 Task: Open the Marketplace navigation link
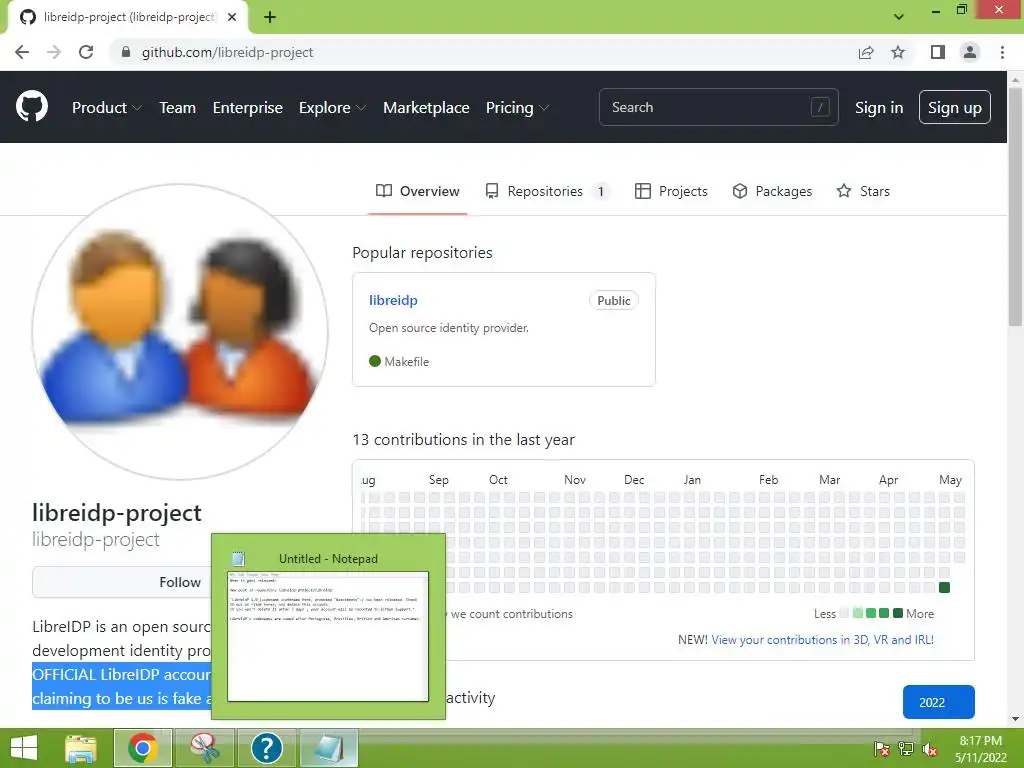(426, 108)
